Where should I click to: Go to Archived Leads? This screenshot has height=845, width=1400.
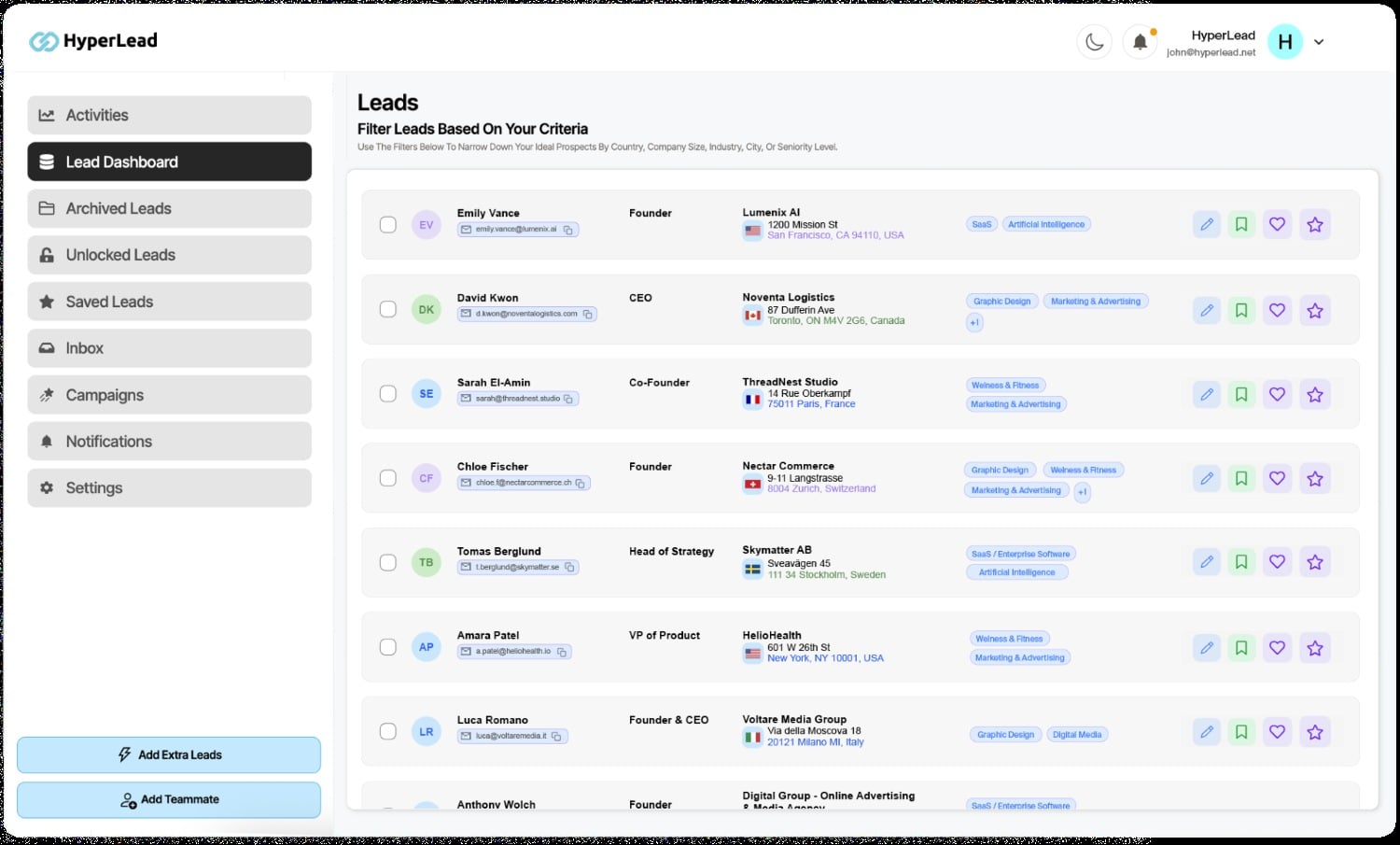170,208
